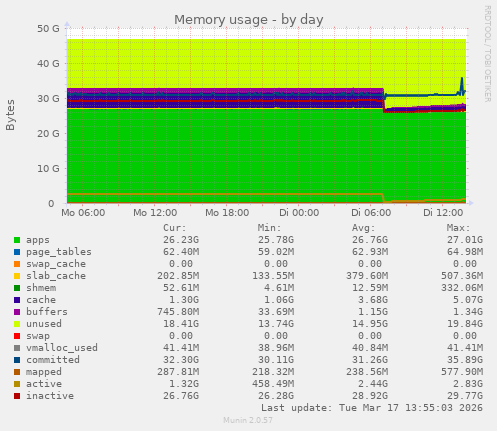The height and width of the screenshot is (431, 497).
Task: Click the 'active' legend label
Action: 44,384
